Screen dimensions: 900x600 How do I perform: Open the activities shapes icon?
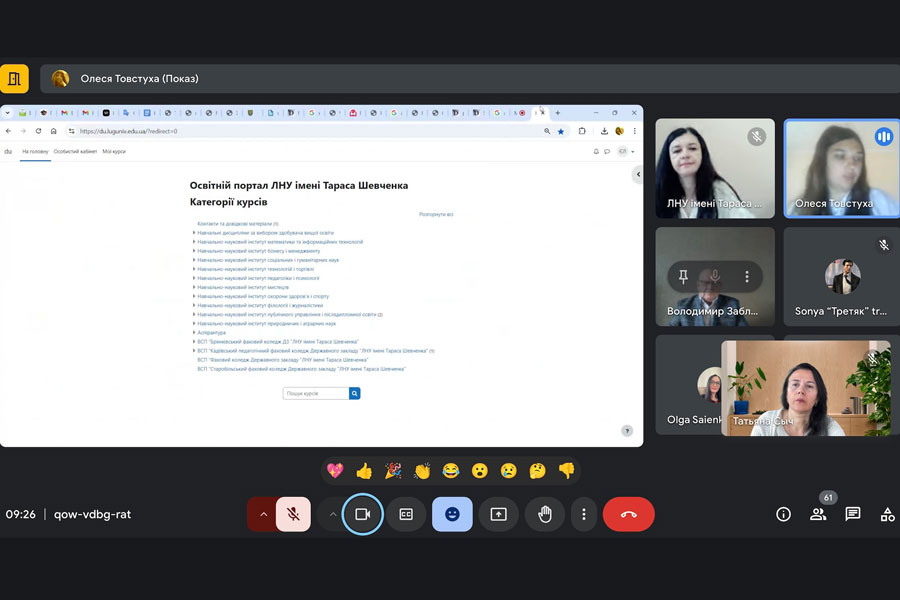click(887, 514)
